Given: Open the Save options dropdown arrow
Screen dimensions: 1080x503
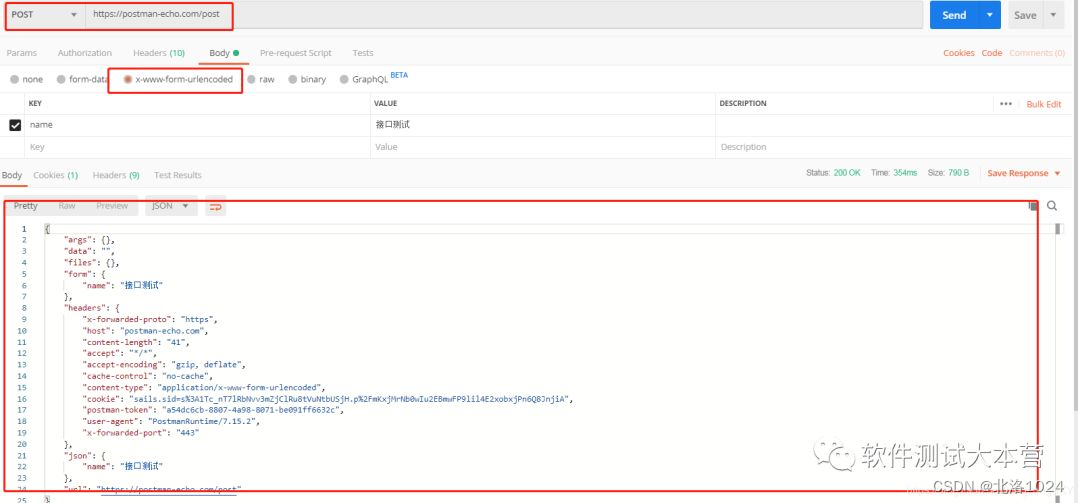Looking at the screenshot, I should click(1053, 15).
